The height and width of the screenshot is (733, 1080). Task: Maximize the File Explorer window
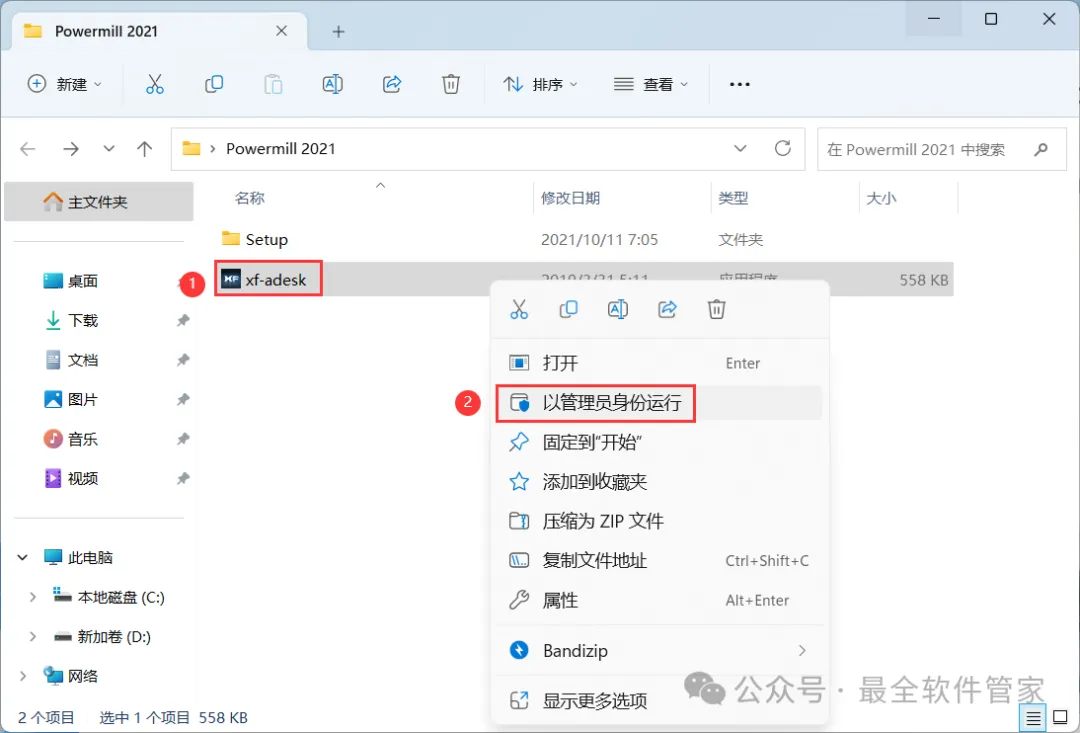991,19
